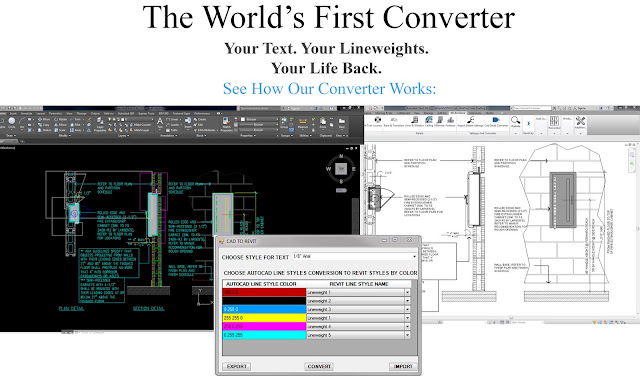640x384 pixels.
Task: Open Lineweight 2 dropdown for black row
Action: 407,301
